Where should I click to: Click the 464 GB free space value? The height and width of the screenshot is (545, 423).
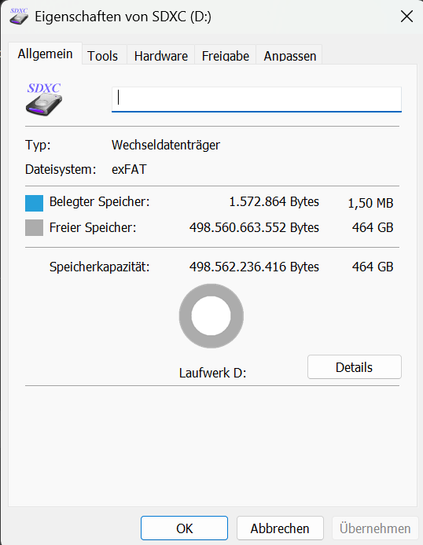click(x=373, y=228)
